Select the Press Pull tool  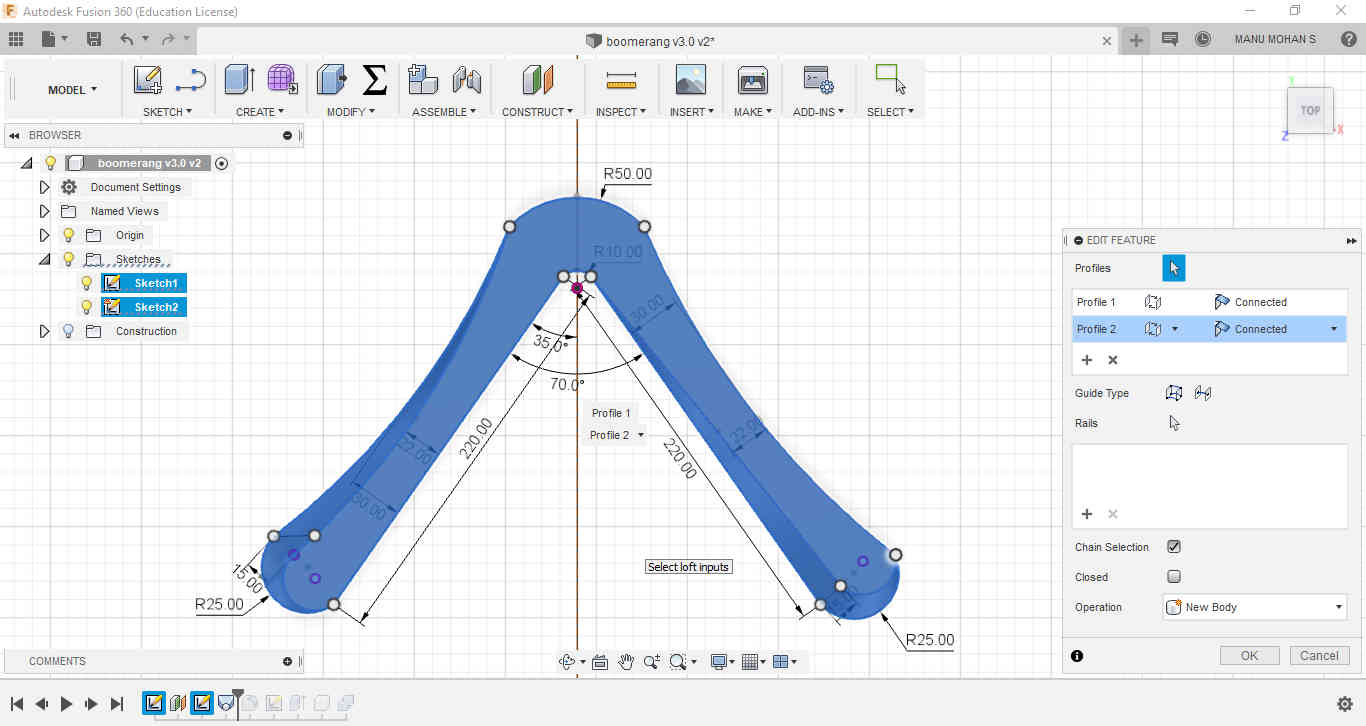[x=331, y=80]
